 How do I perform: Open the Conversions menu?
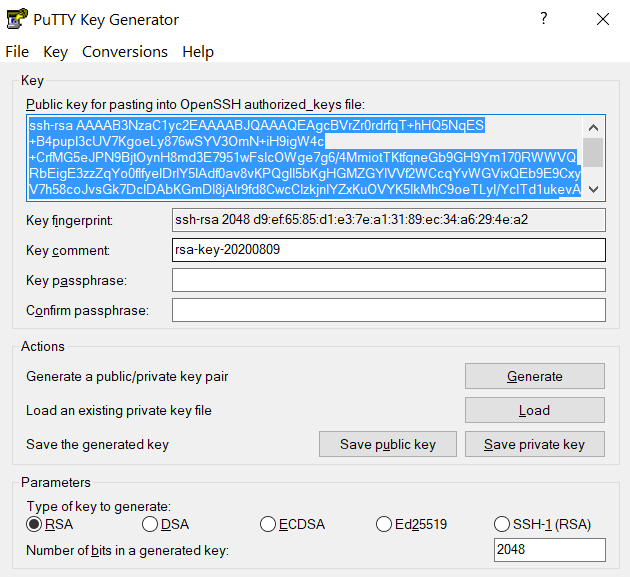pos(125,52)
